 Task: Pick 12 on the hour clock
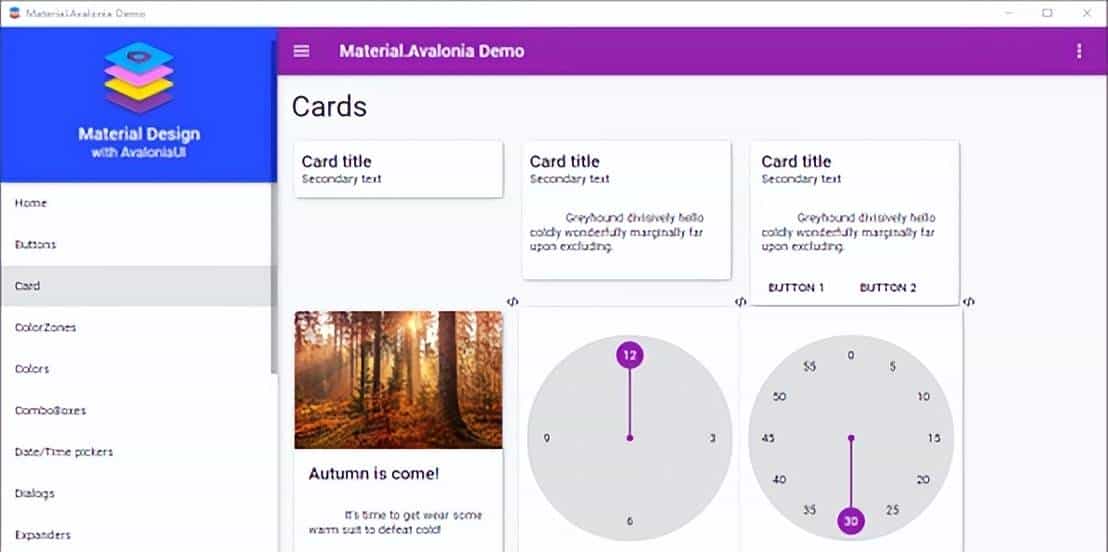pos(629,355)
